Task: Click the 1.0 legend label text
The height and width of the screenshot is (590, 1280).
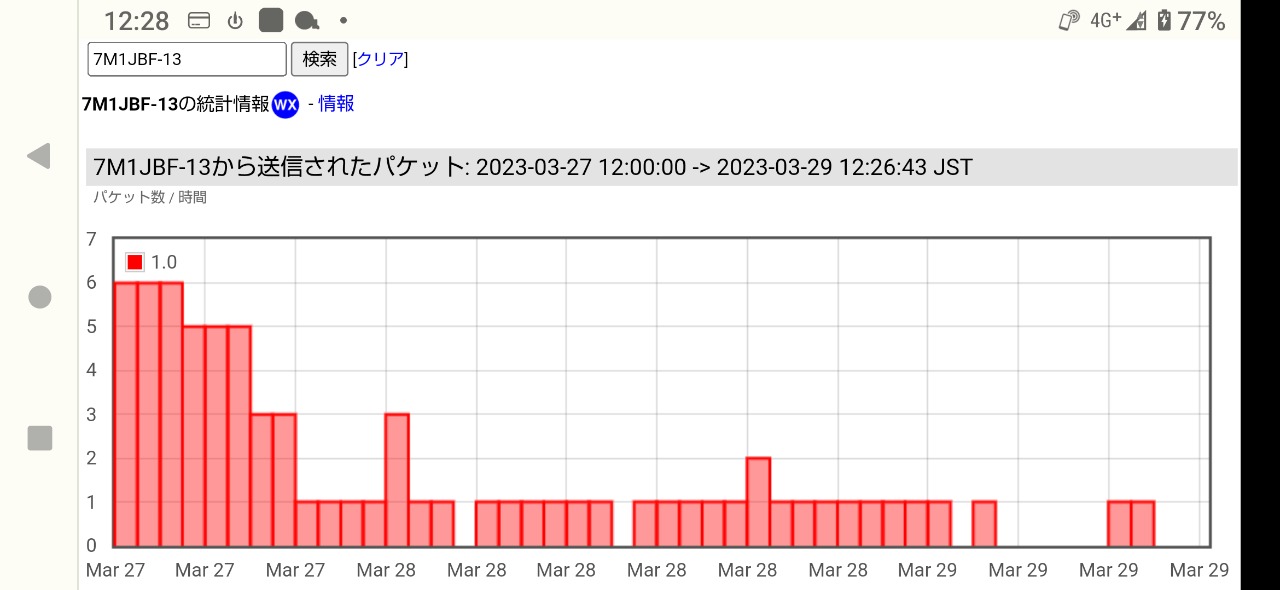Action: click(x=164, y=262)
